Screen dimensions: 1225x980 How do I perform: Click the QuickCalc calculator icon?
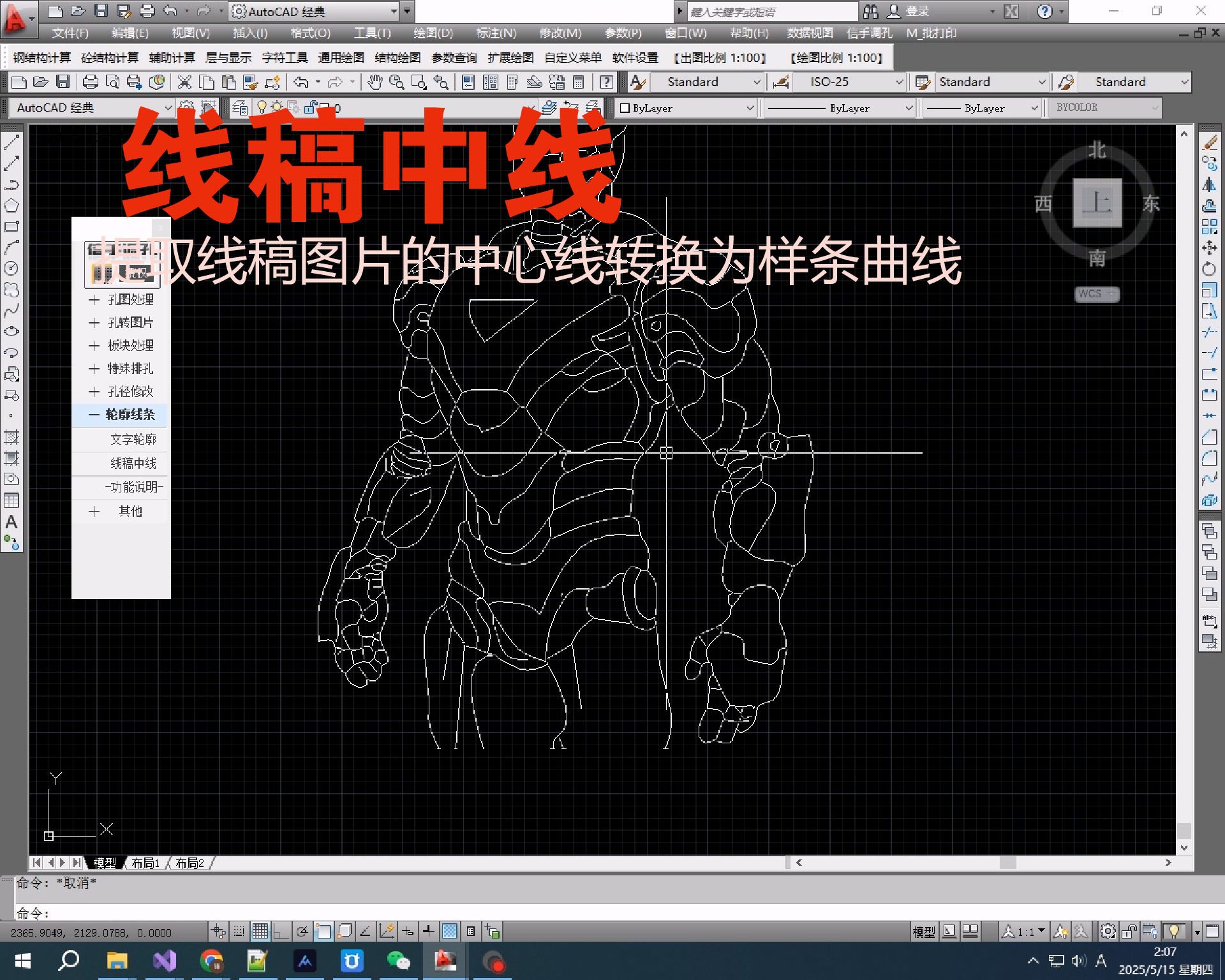tap(578, 82)
